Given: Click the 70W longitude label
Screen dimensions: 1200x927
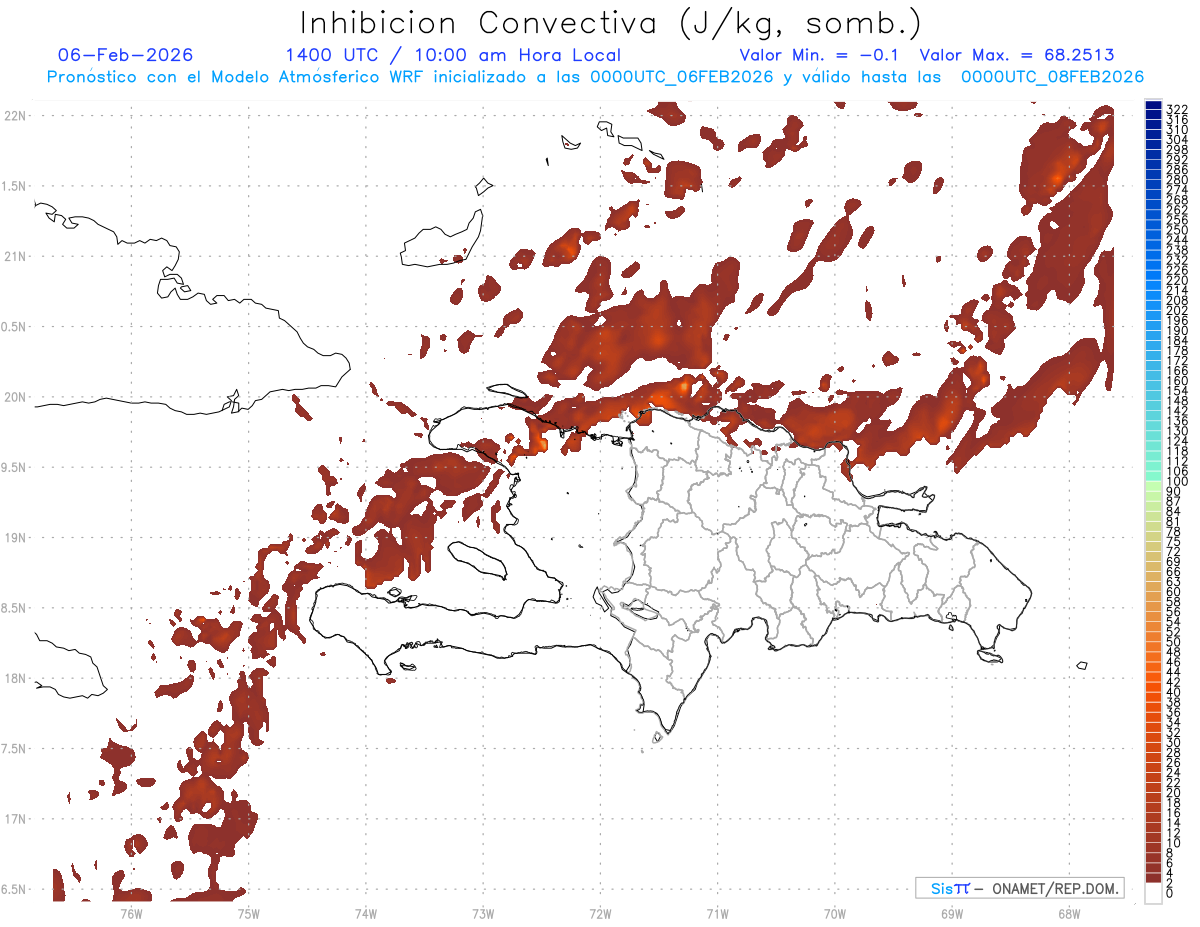Looking at the screenshot, I should pyautogui.click(x=834, y=913).
